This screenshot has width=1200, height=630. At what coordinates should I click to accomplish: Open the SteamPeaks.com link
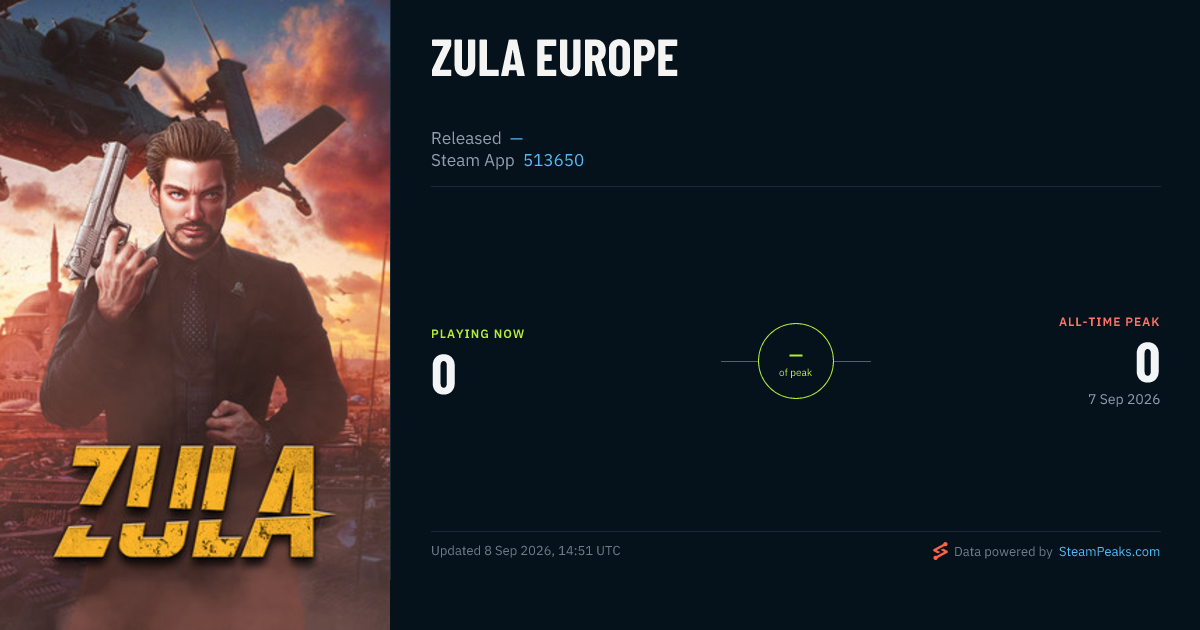coord(1109,551)
